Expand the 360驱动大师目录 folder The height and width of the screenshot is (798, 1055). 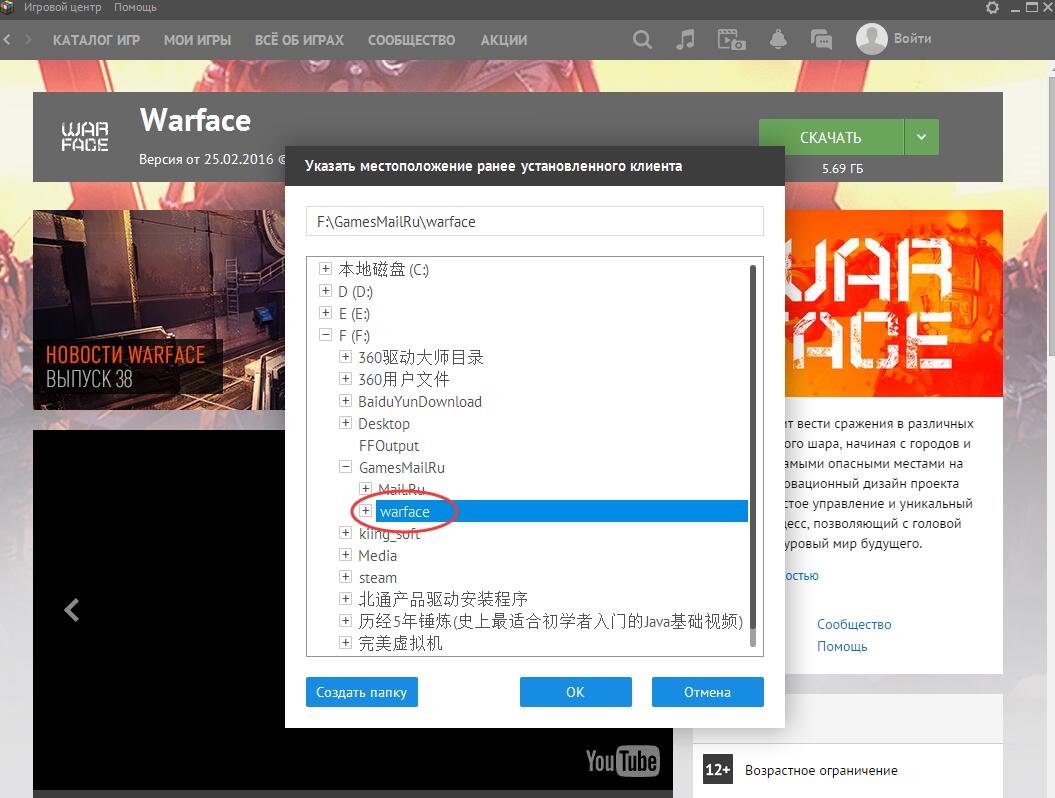[345, 357]
